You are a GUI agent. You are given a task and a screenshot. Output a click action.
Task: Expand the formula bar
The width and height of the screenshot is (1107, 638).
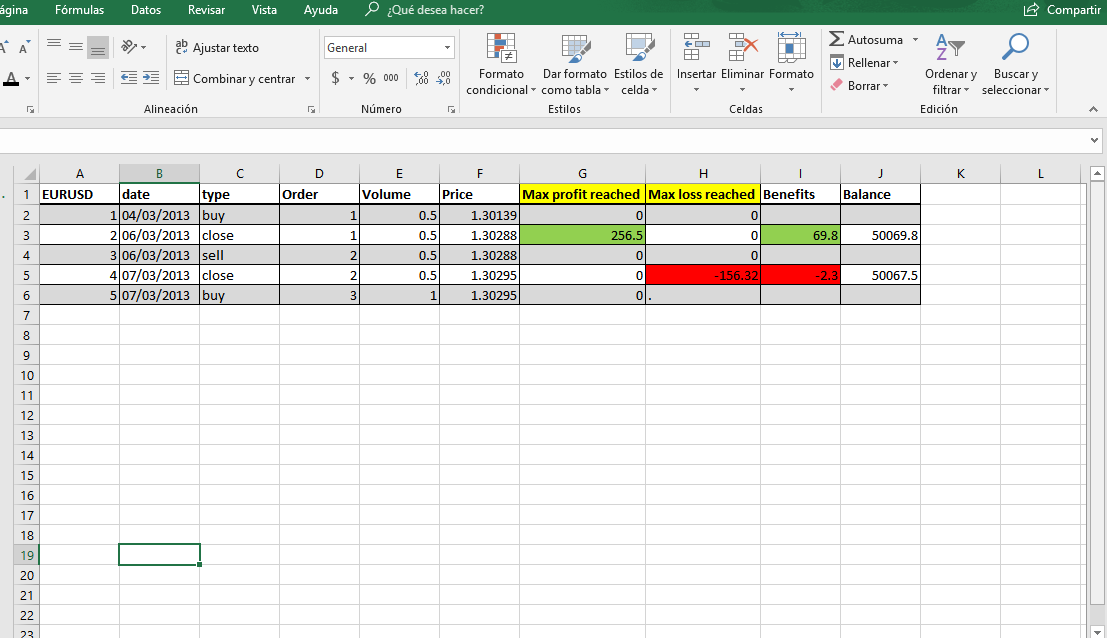[x=1094, y=140]
